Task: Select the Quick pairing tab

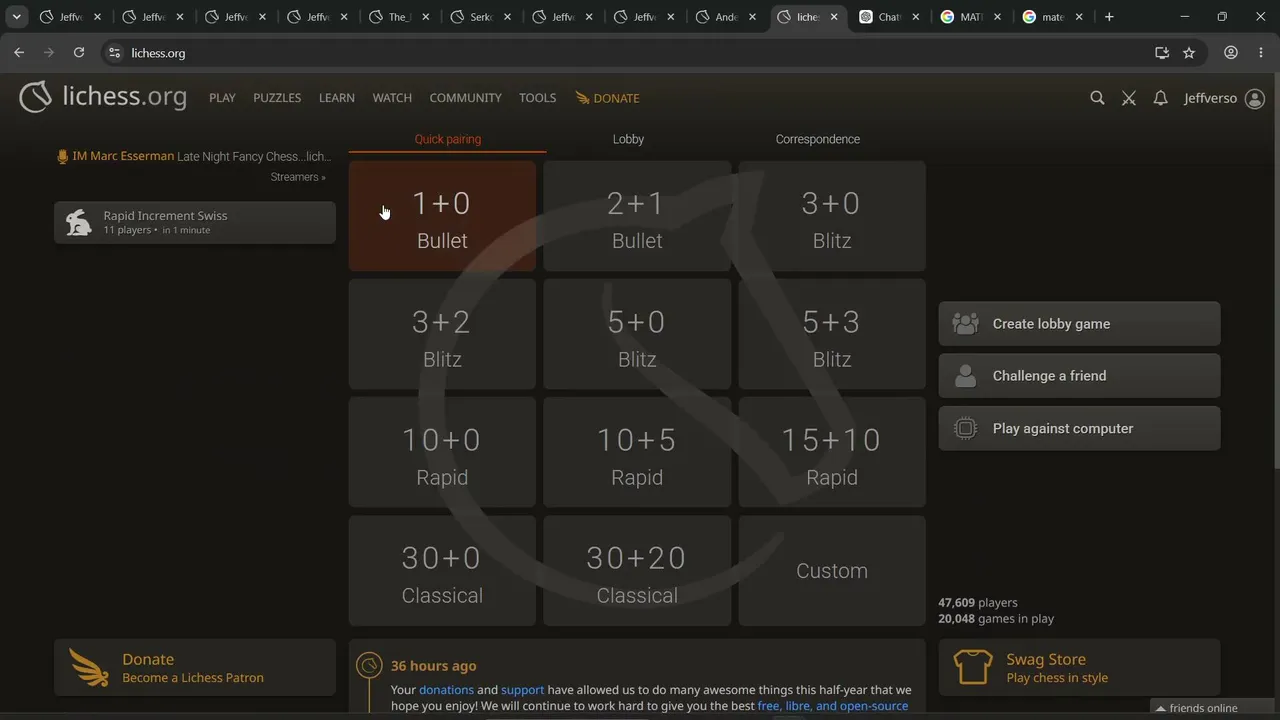Action: [x=448, y=139]
